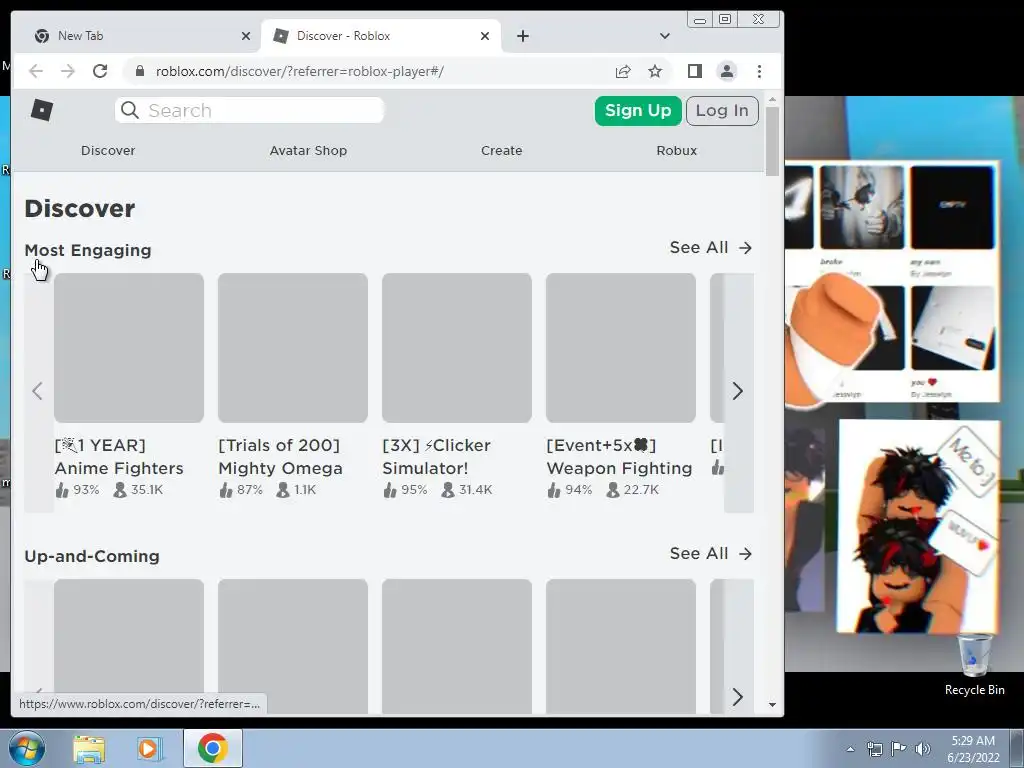Share this page via share icon

pyautogui.click(x=623, y=71)
